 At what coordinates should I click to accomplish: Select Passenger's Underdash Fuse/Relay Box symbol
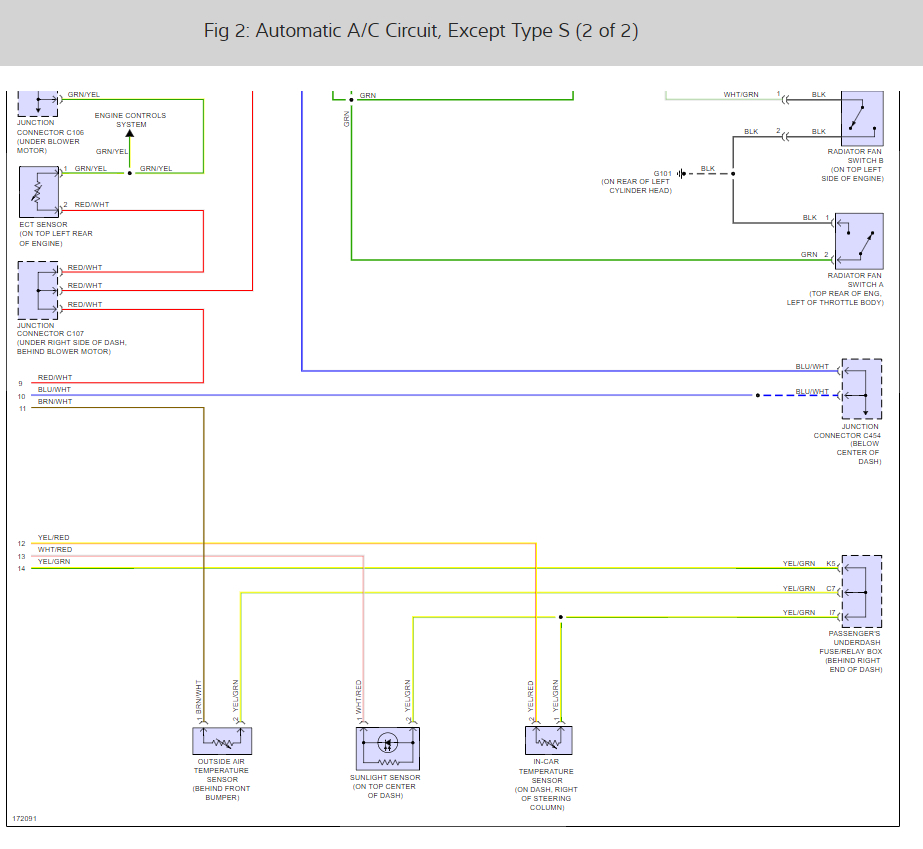(x=862, y=591)
